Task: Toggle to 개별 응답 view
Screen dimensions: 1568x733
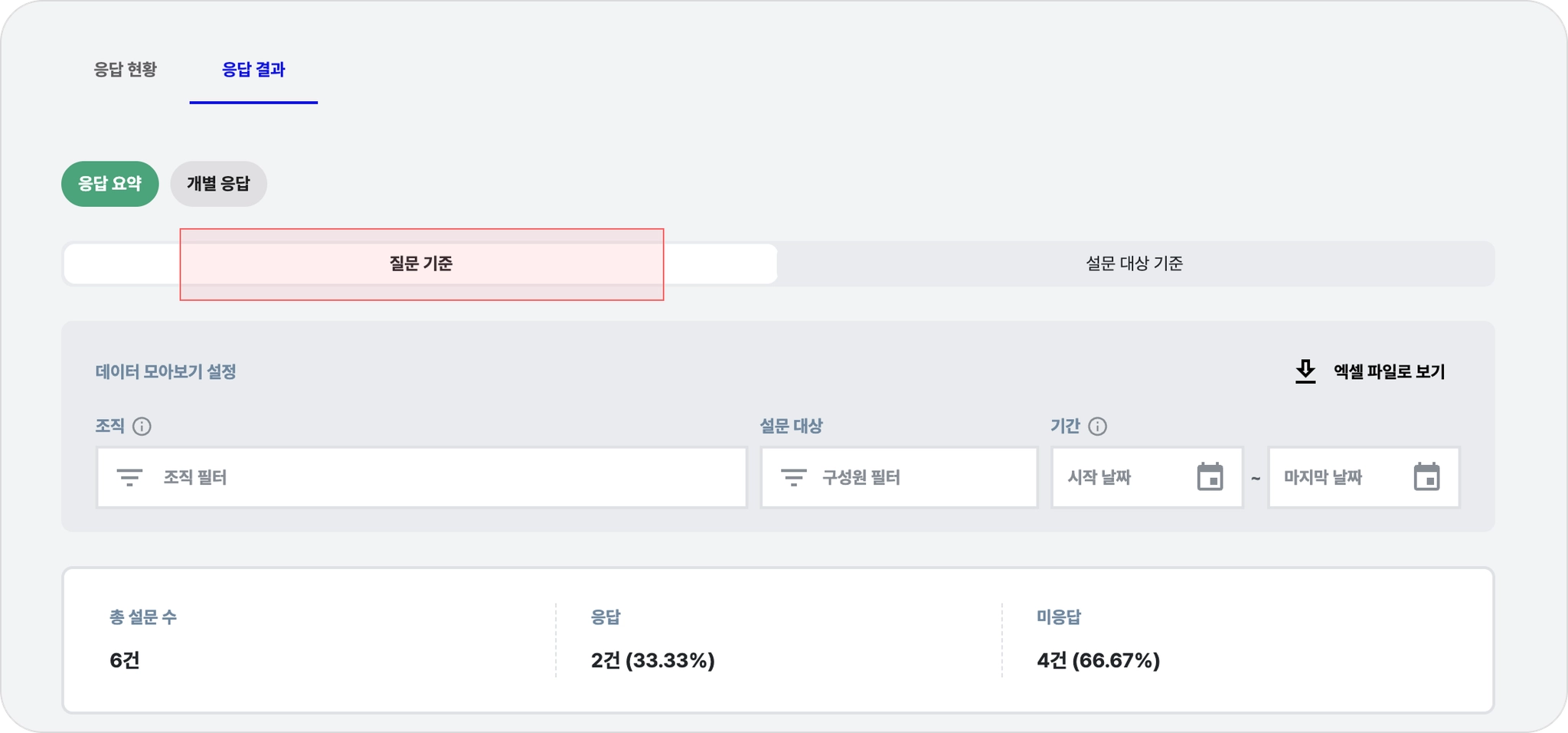Action: pos(218,184)
